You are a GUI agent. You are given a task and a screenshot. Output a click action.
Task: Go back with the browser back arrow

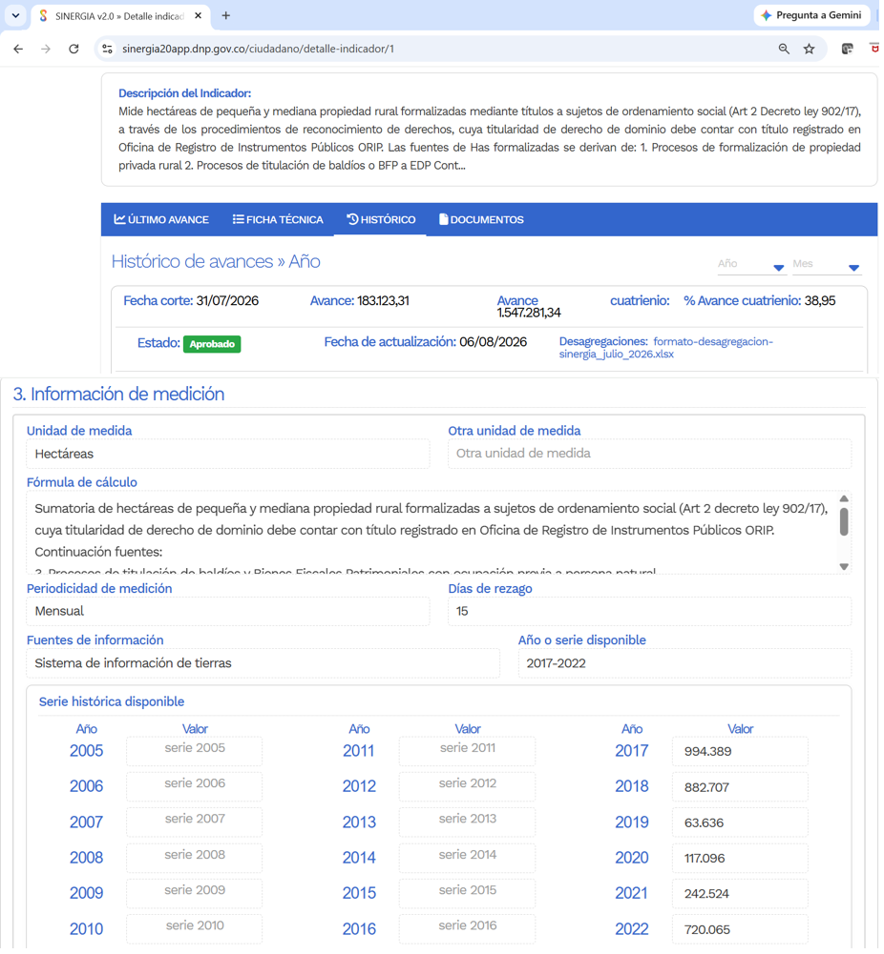18,49
